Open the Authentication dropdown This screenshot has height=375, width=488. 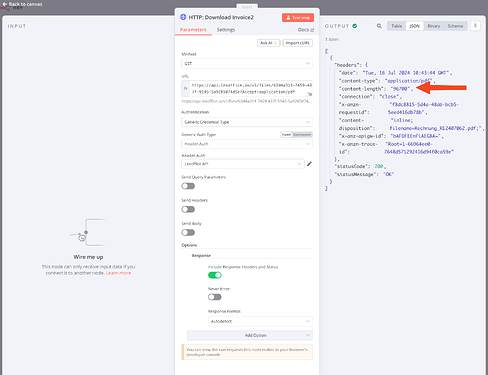(247, 122)
